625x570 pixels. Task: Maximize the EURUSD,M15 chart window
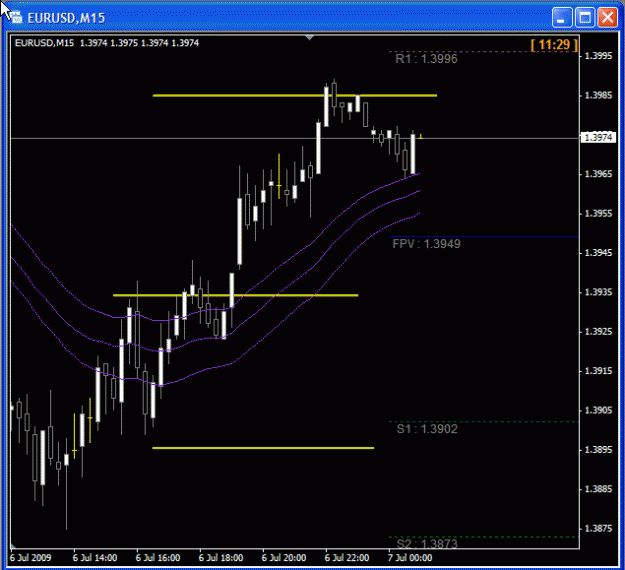[585, 18]
